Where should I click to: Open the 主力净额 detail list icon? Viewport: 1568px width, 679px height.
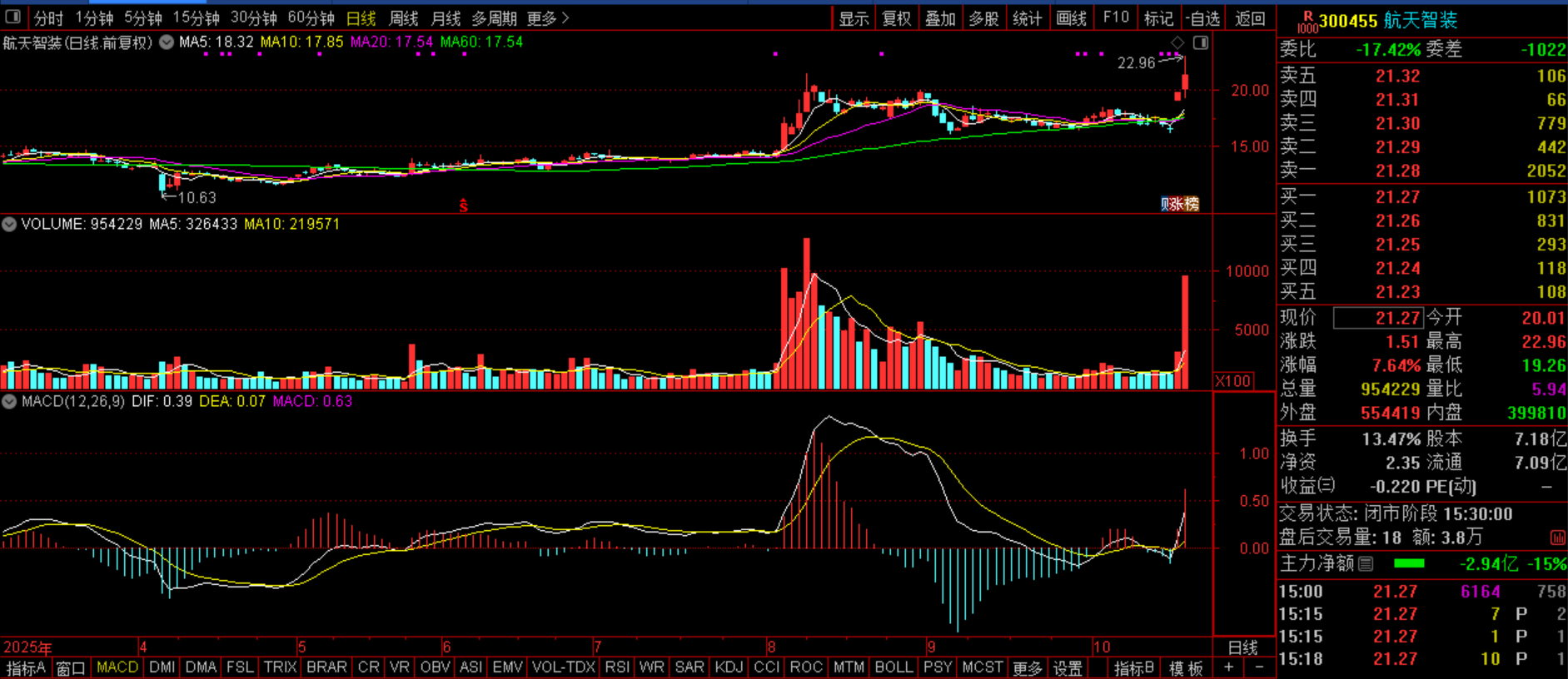click(x=1366, y=564)
